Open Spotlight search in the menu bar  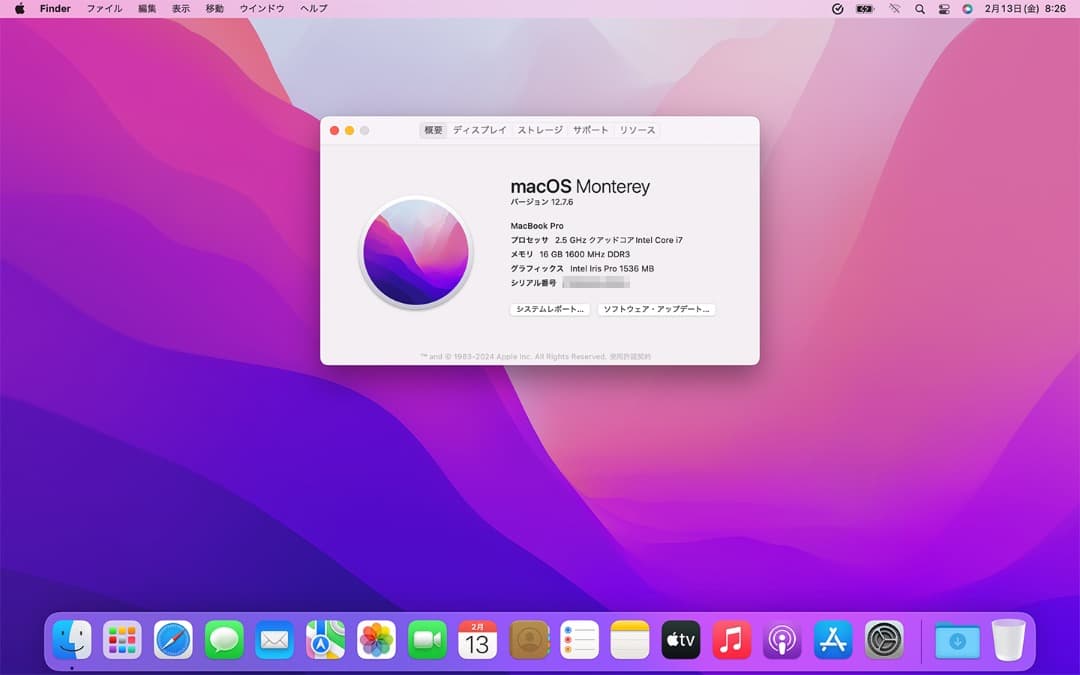click(919, 9)
